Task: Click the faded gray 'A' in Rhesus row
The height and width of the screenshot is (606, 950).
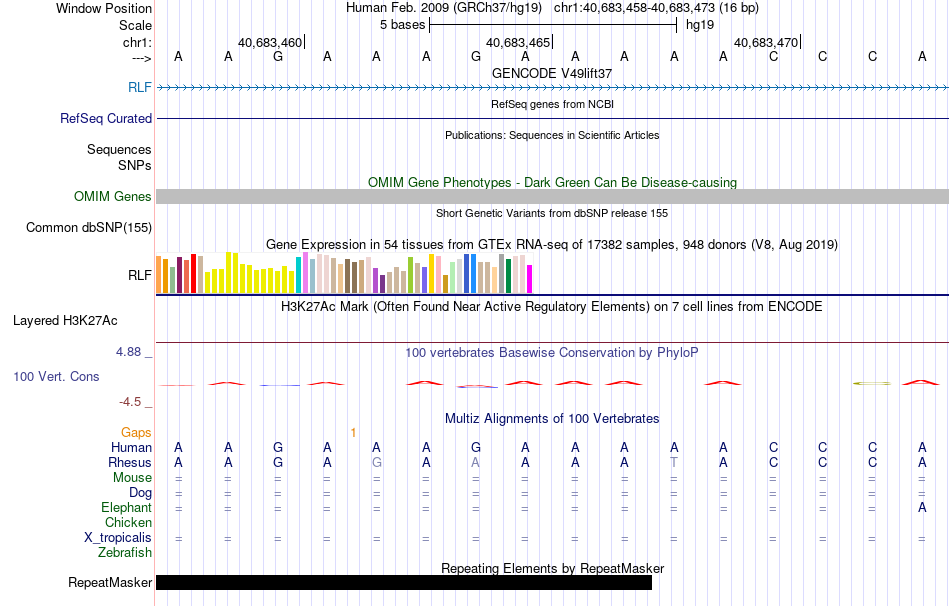Action: pyautogui.click(x=476, y=462)
